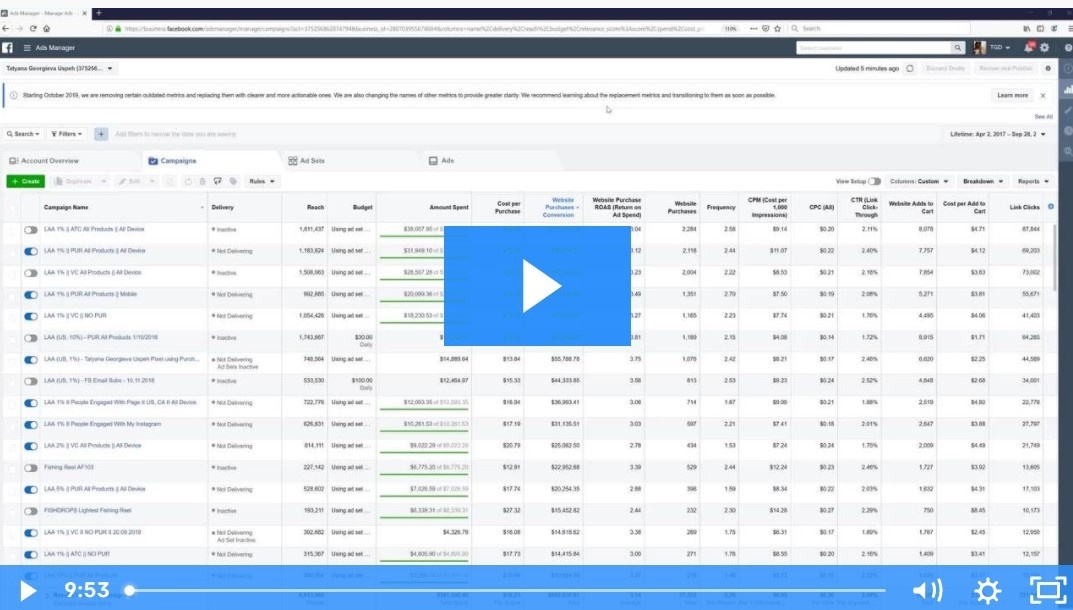Viewport: 1073px width, 610px height.
Task: Start the video with the large center play button
Action: tap(537, 285)
